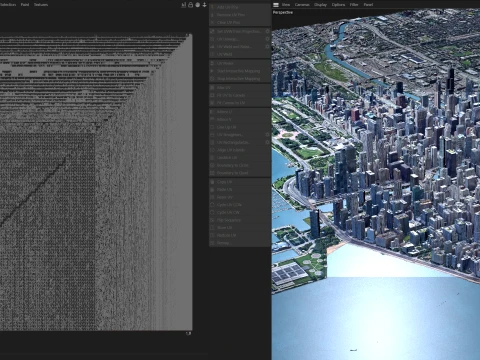
Task: Open settings gear for Set UVW From Projection
Action: tap(267, 31)
